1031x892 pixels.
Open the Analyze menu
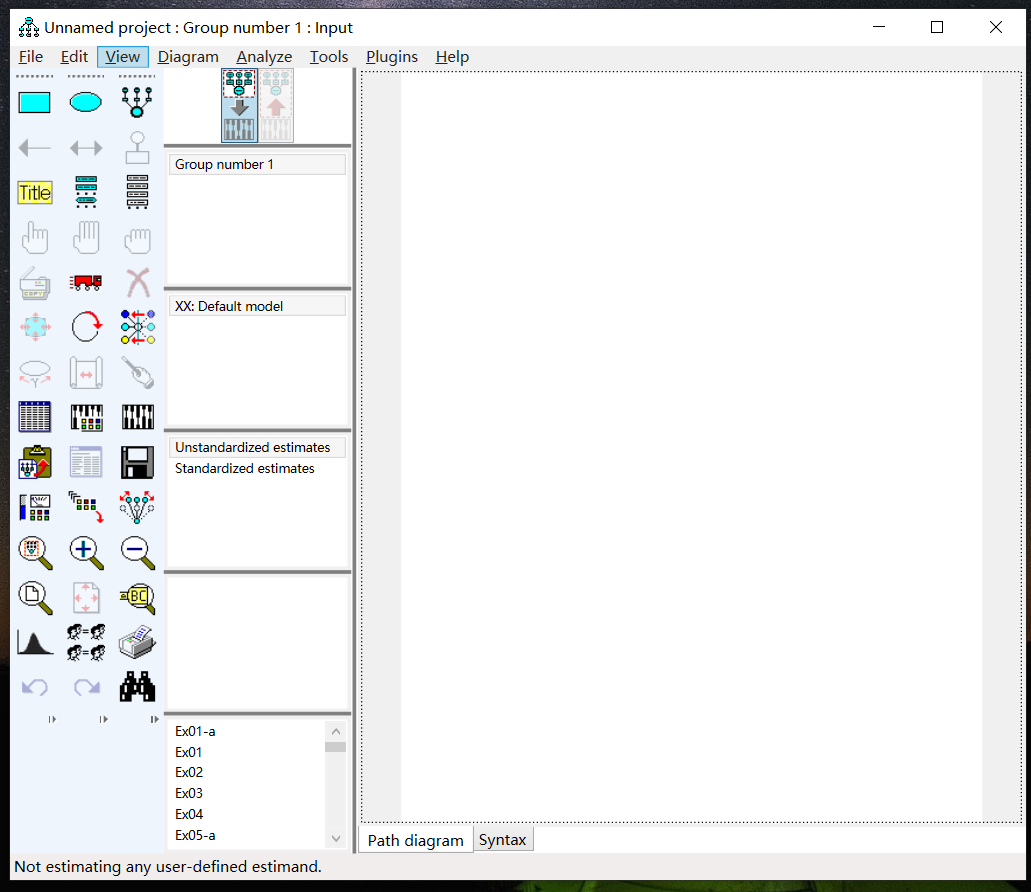point(264,57)
